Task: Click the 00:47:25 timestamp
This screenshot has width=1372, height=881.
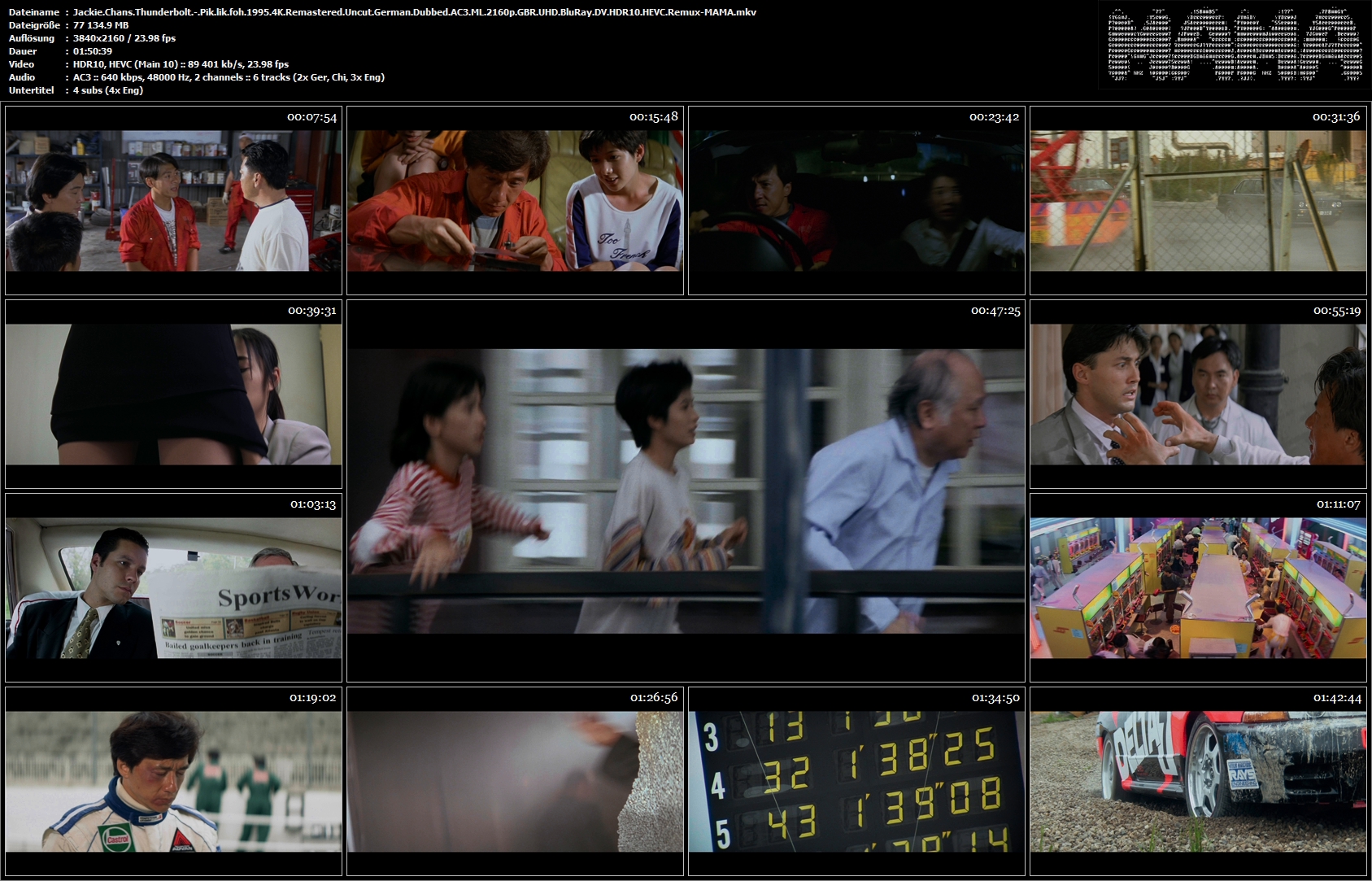Action: tap(995, 311)
